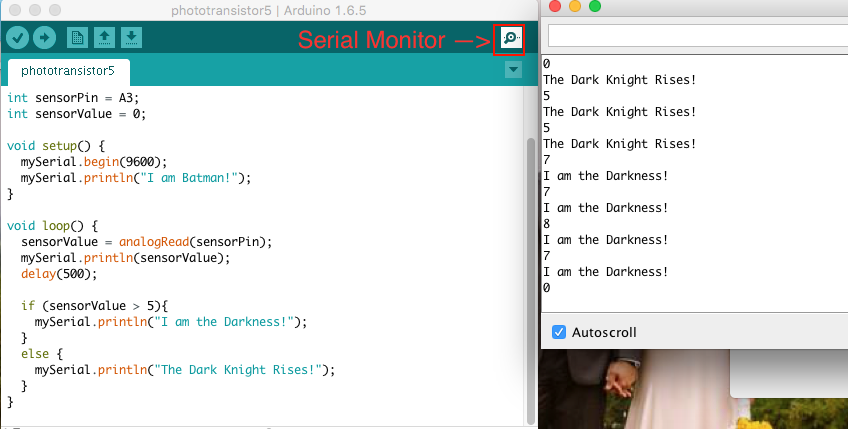Close the serial monitor with the red button
Image resolution: width=848 pixels, height=429 pixels.
pyautogui.click(x=555, y=6)
